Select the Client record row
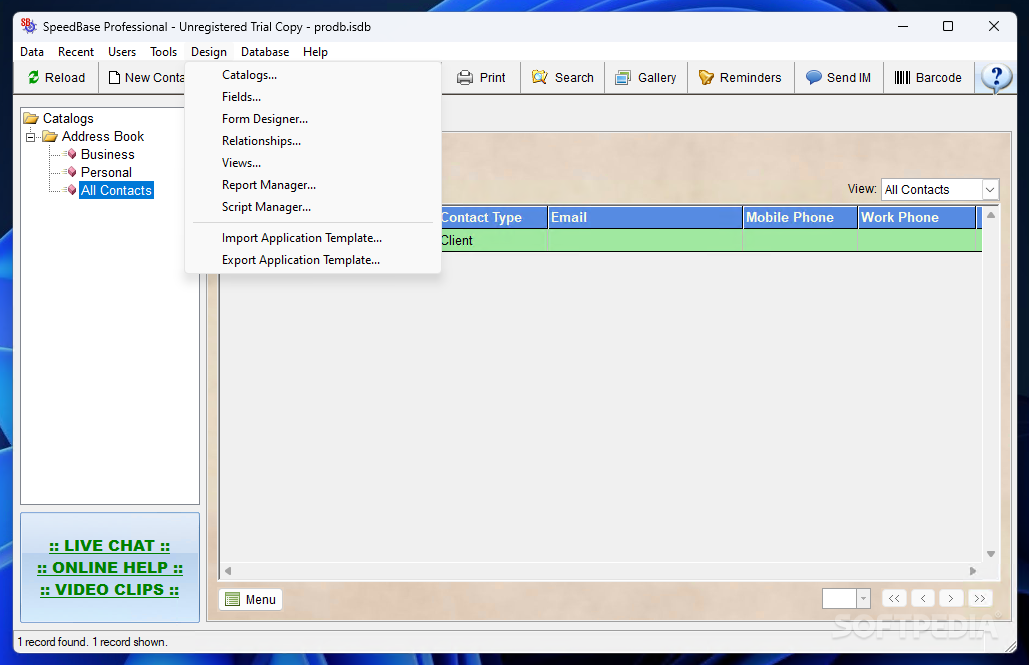 [x=711, y=240]
